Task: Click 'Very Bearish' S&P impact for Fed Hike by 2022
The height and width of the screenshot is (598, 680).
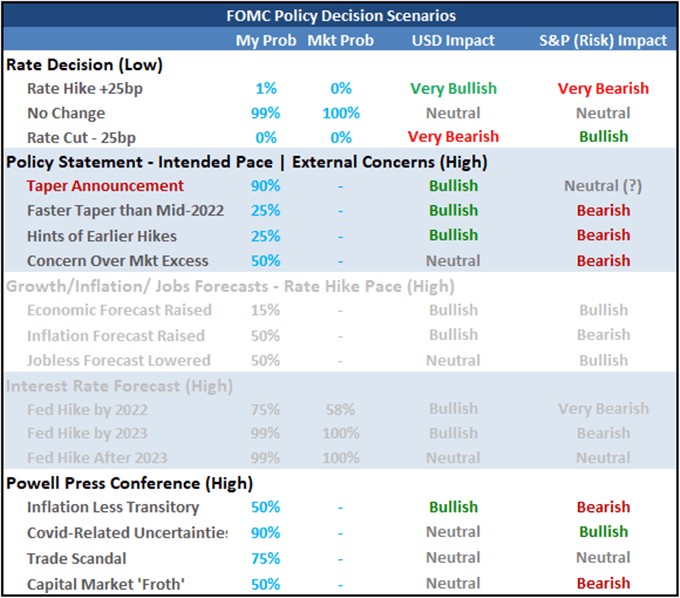Action: coord(603,409)
